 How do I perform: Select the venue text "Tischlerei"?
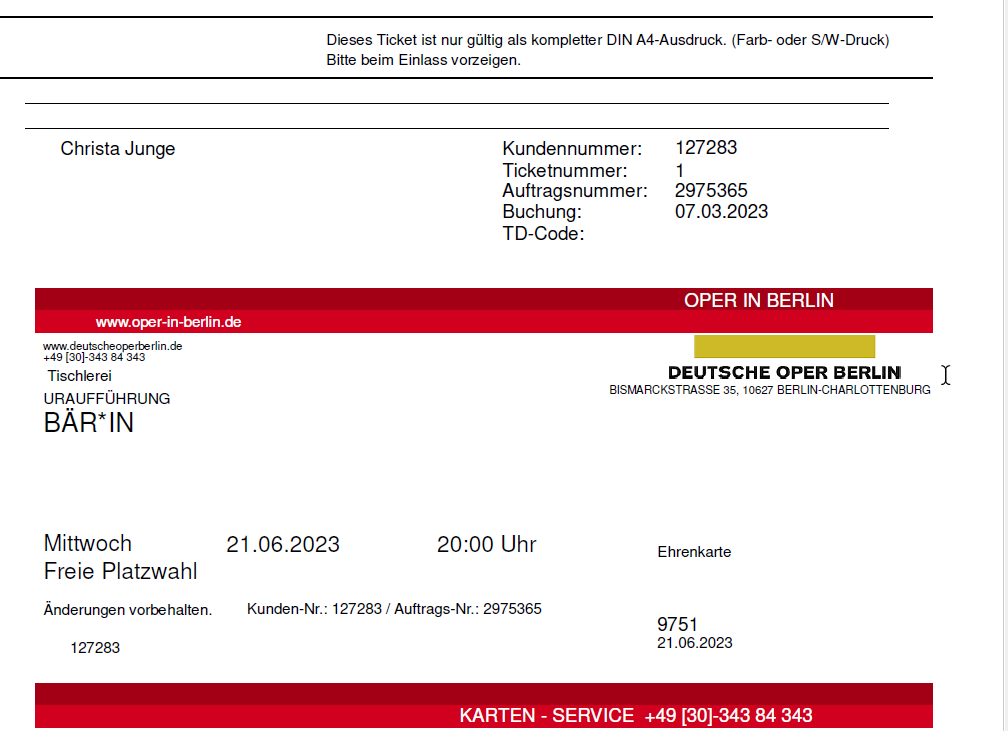coord(79,375)
